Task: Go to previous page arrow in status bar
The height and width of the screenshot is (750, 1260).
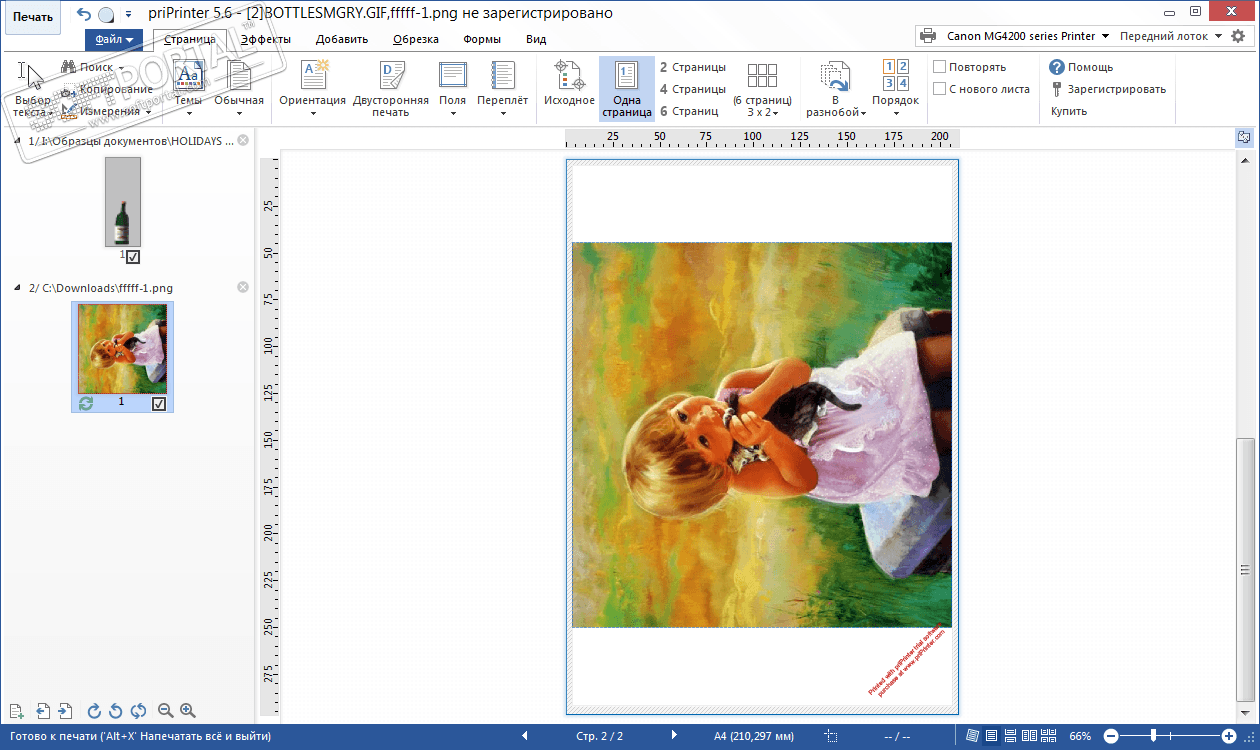Action: click(525, 736)
